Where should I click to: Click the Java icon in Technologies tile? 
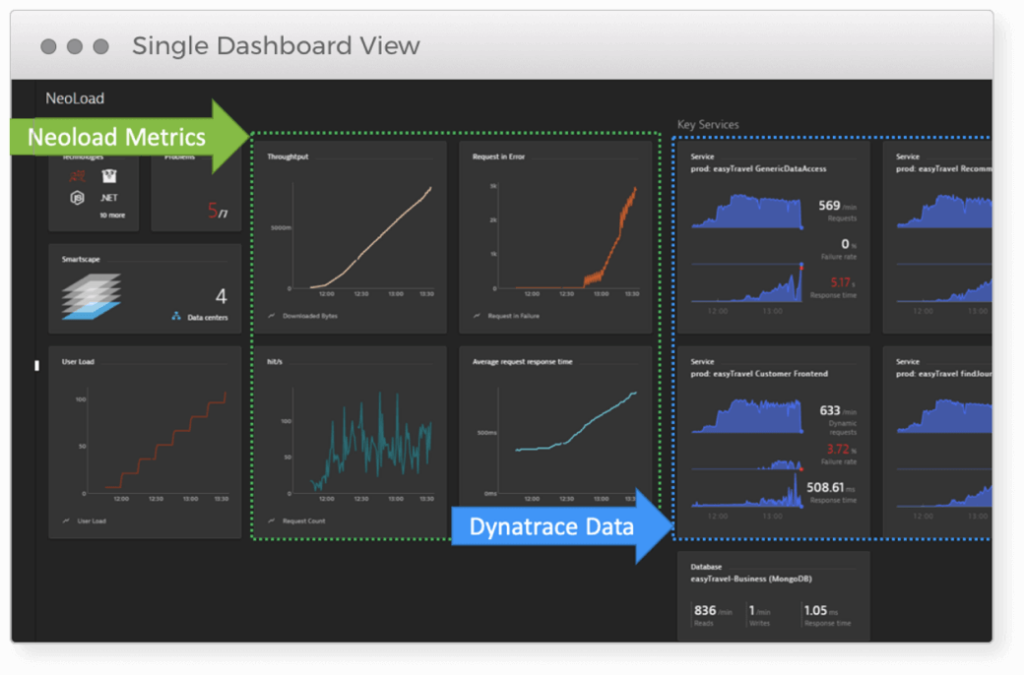point(76,176)
